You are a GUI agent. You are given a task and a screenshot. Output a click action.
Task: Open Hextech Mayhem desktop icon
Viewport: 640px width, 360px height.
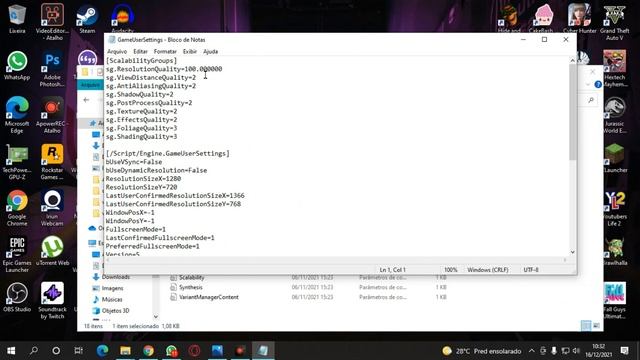(x=614, y=69)
